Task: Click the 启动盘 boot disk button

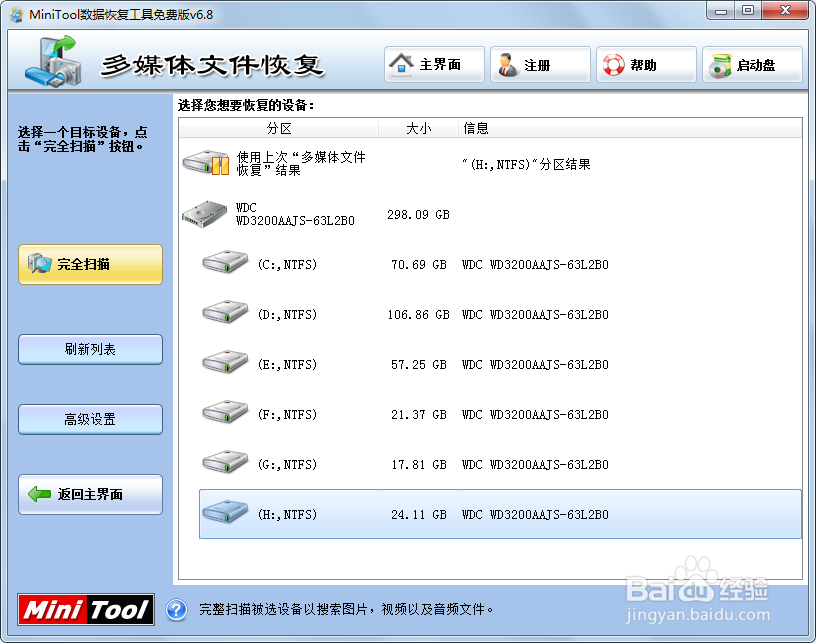Action: 753,65
